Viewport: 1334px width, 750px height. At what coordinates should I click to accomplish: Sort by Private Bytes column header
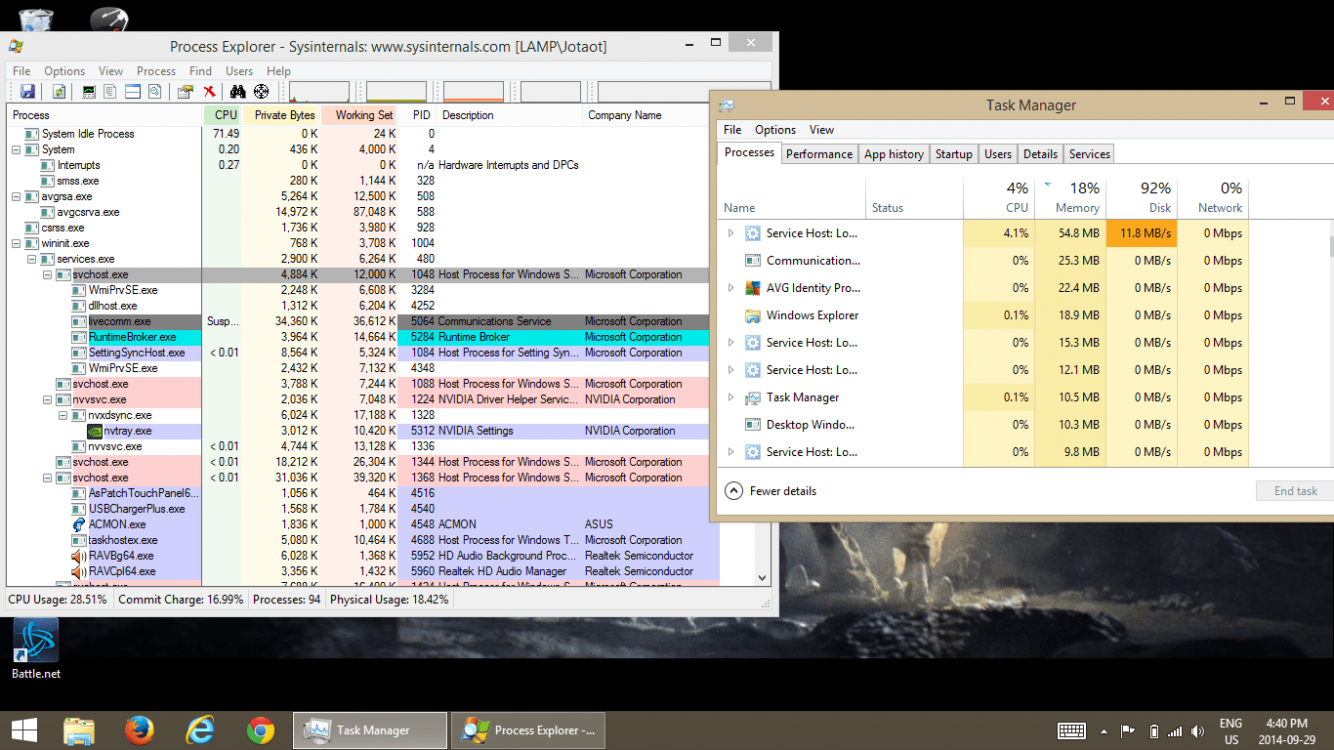click(x=282, y=115)
